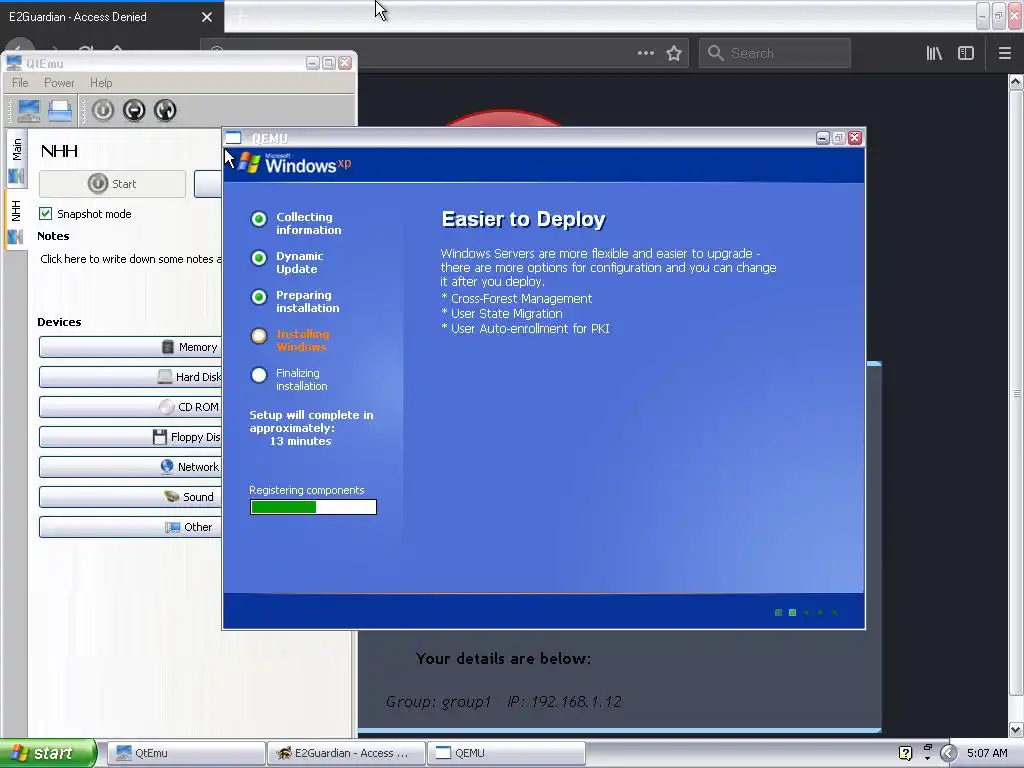Click the QEMU window title bar icon
1024x768 pixels.
[x=234, y=138]
